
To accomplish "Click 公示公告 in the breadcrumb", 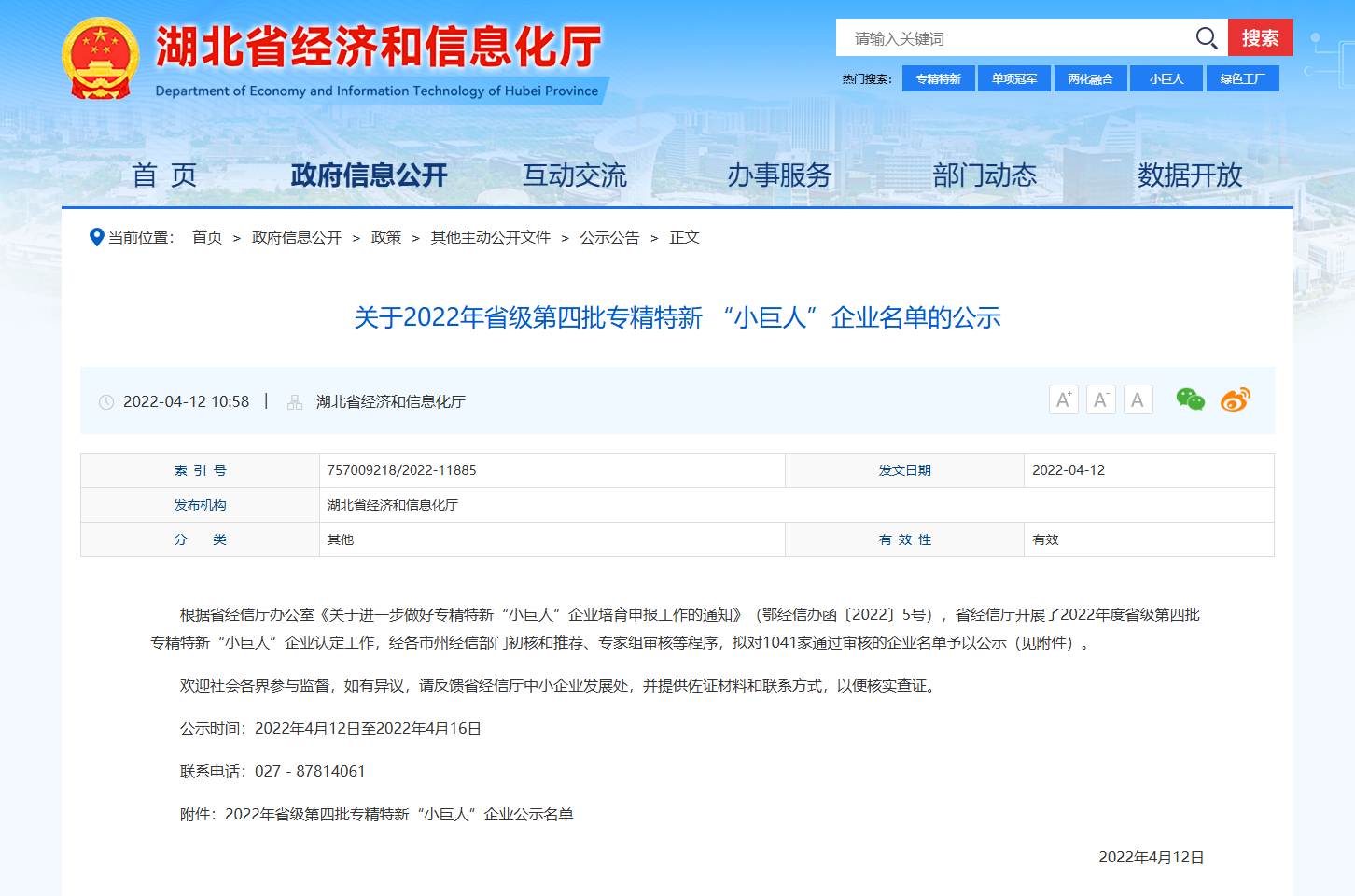I will [x=609, y=238].
